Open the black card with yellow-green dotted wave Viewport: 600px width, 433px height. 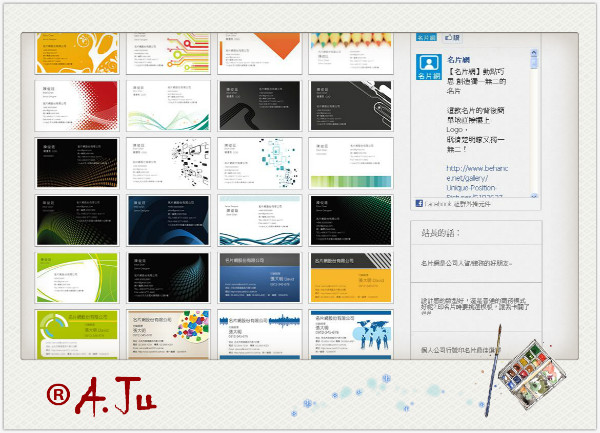(x=77, y=220)
